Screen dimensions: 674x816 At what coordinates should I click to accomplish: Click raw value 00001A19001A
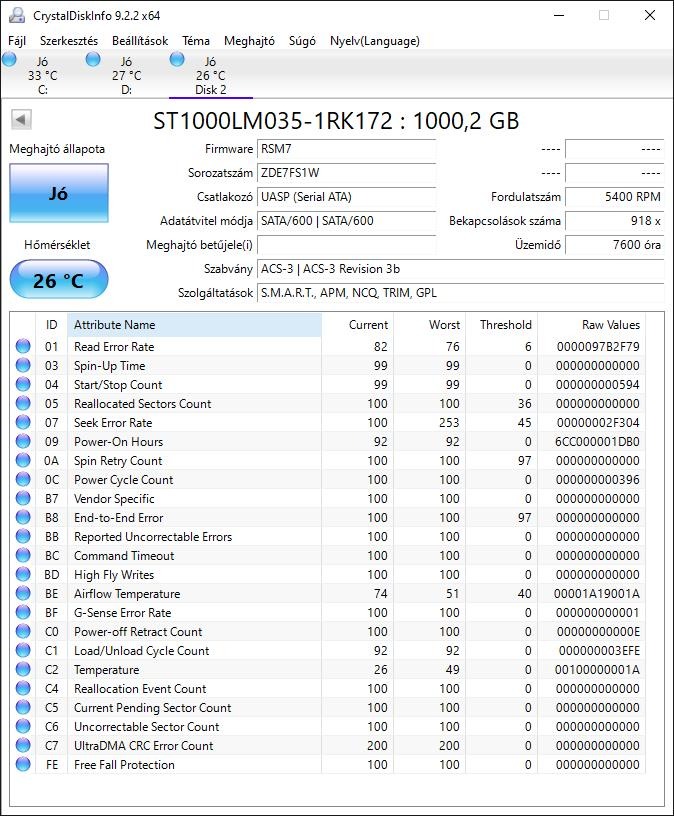pyautogui.click(x=596, y=594)
